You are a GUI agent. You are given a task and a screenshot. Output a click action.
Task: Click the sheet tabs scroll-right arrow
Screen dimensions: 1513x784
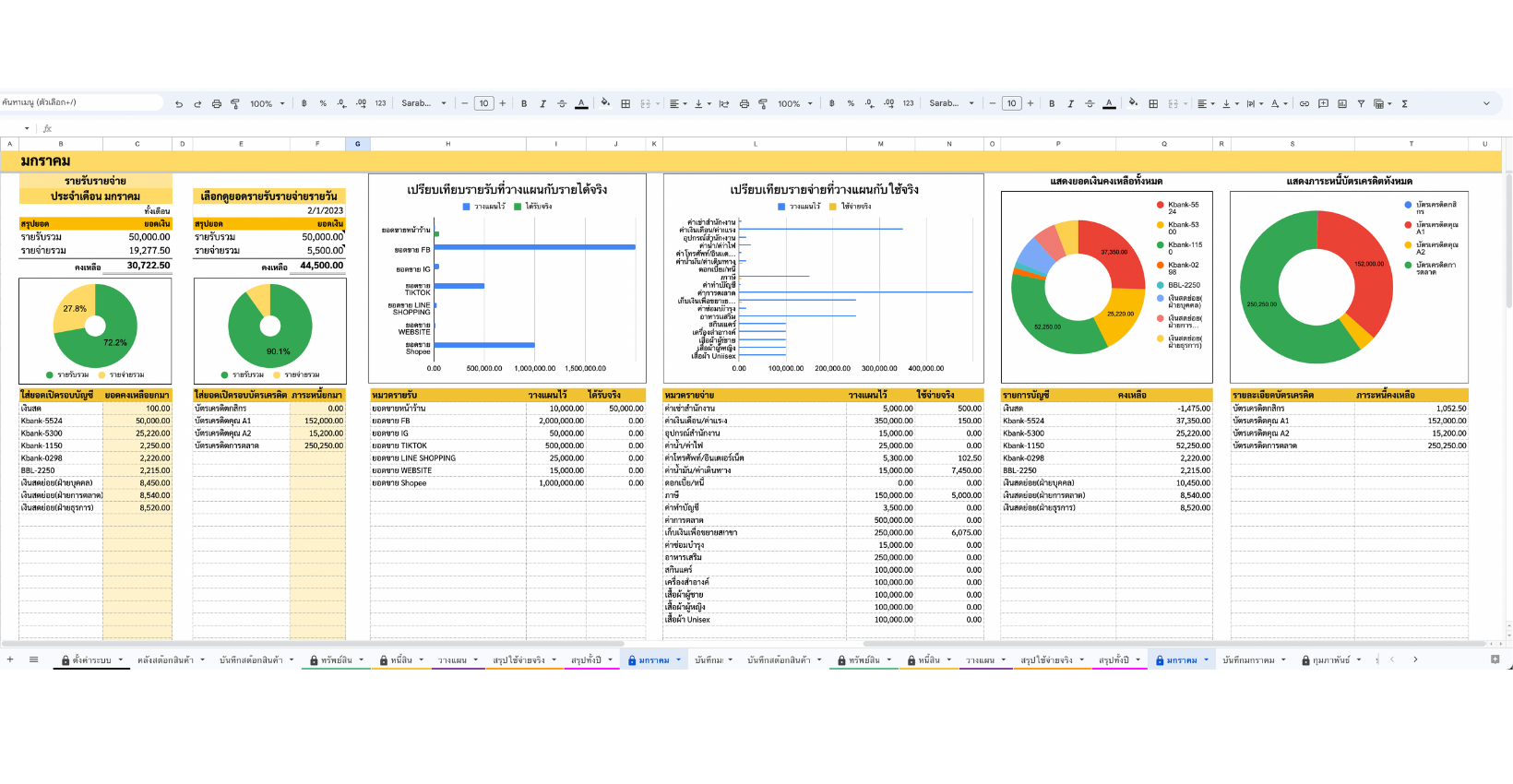1415,659
